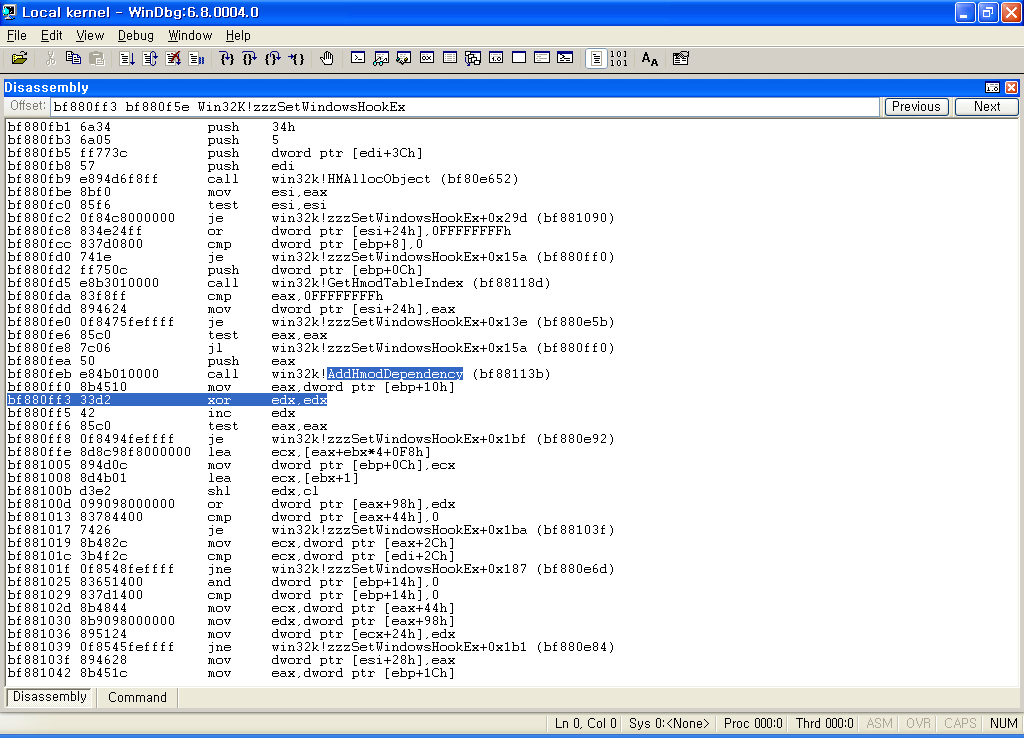Click the Offset input field
This screenshot has height=738, width=1024.
click(464, 107)
